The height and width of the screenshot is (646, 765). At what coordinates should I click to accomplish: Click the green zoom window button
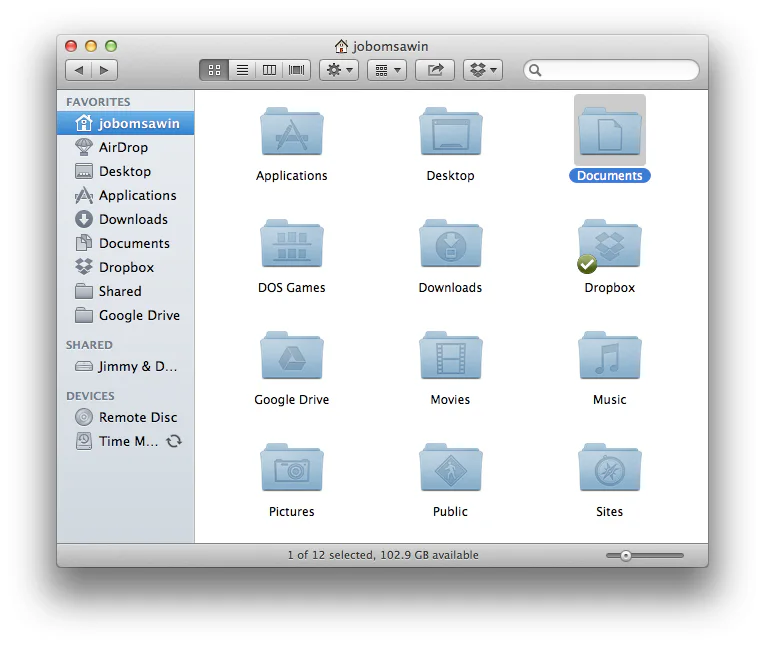coord(111,46)
